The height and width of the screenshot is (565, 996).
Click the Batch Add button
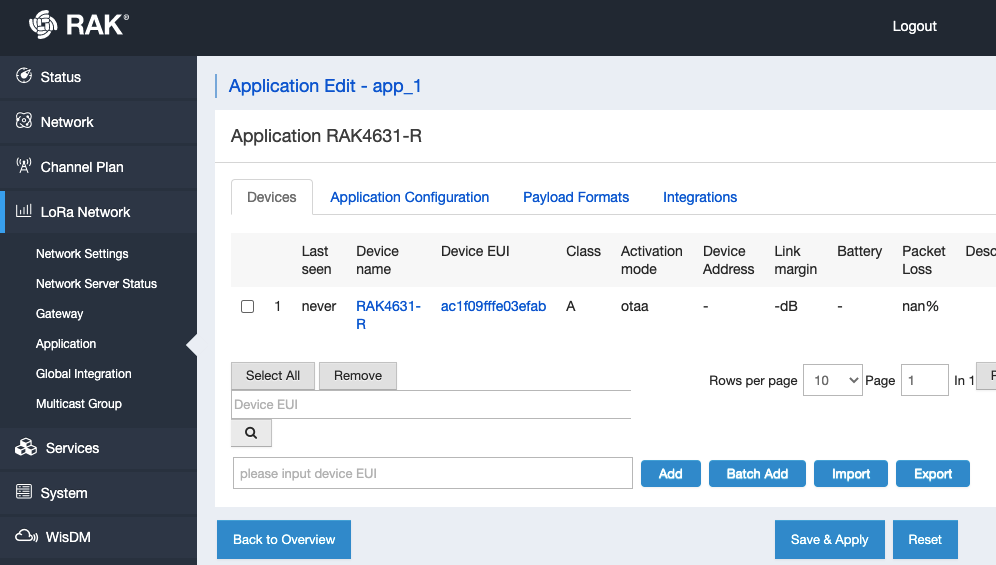click(x=757, y=473)
